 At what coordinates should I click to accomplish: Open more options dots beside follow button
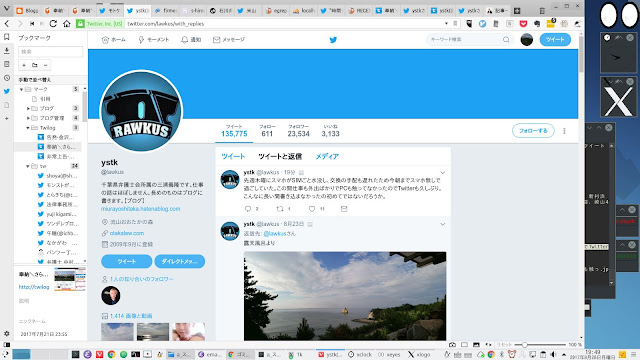click(x=564, y=131)
